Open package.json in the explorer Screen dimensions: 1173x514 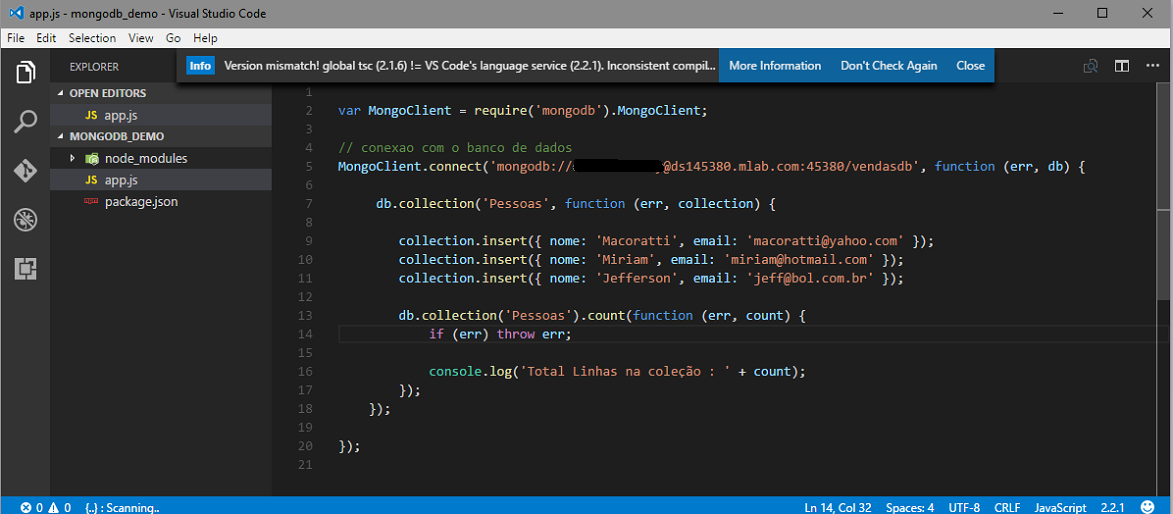click(x=141, y=202)
